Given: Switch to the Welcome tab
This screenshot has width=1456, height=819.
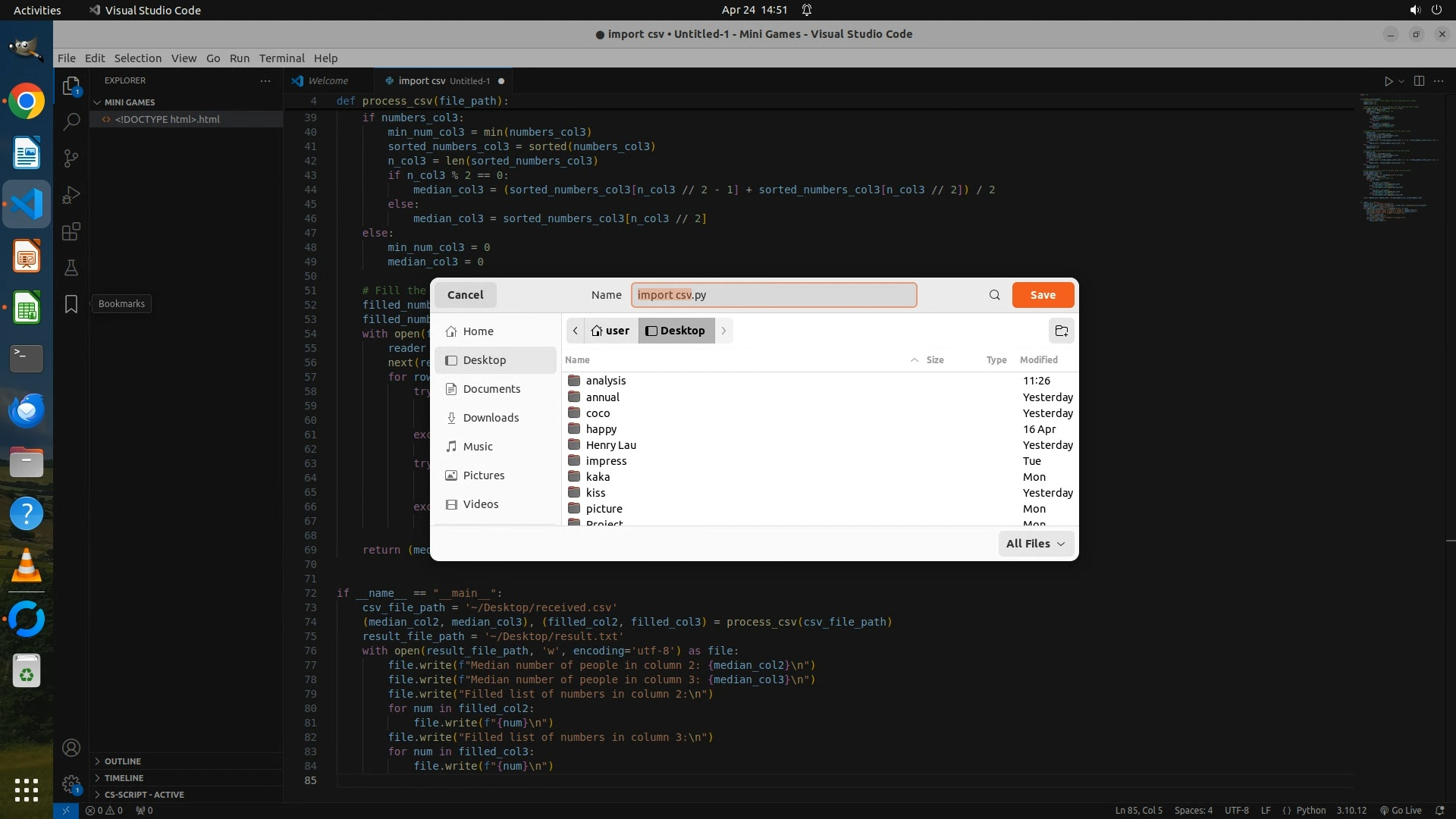Looking at the screenshot, I should (x=328, y=81).
